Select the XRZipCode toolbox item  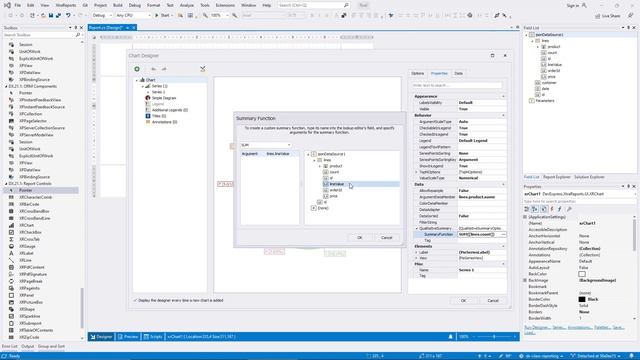(x=29, y=337)
